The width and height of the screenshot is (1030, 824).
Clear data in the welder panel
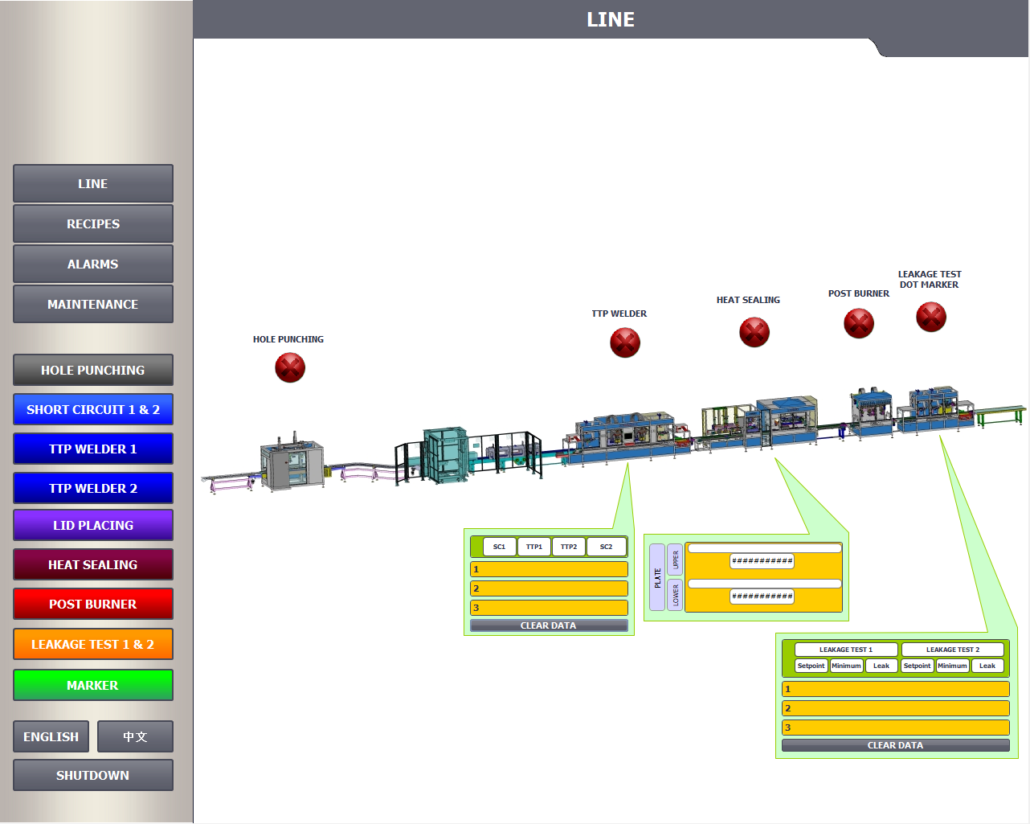548,626
